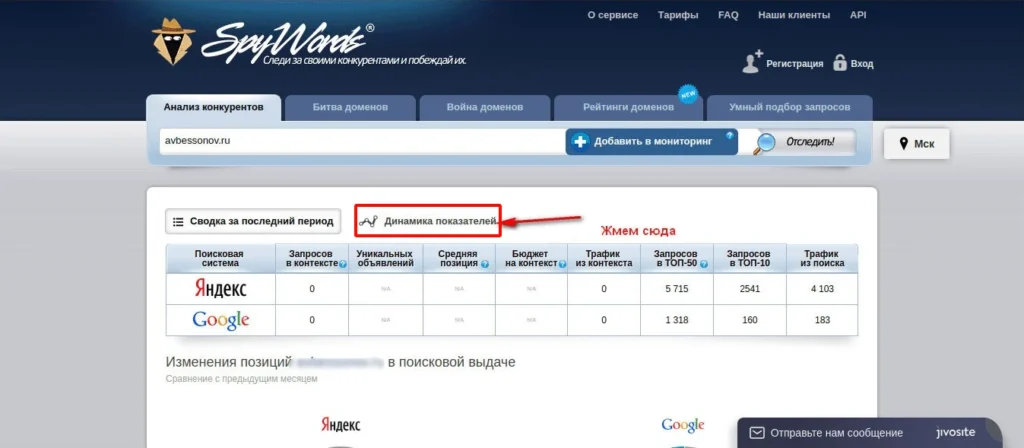Open the API link
This screenshot has width=1024, height=448.
(x=858, y=15)
